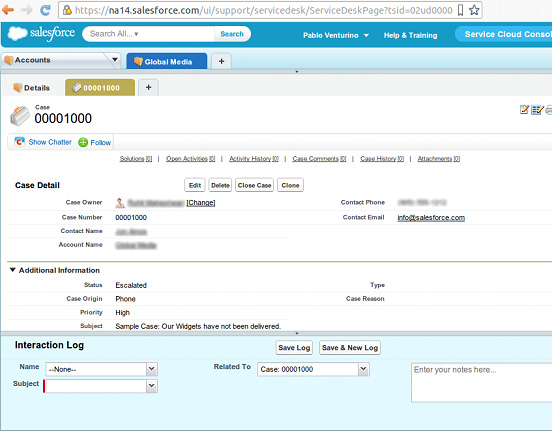Open new subtab with plus button
This screenshot has height=432, width=552.
tap(148, 87)
